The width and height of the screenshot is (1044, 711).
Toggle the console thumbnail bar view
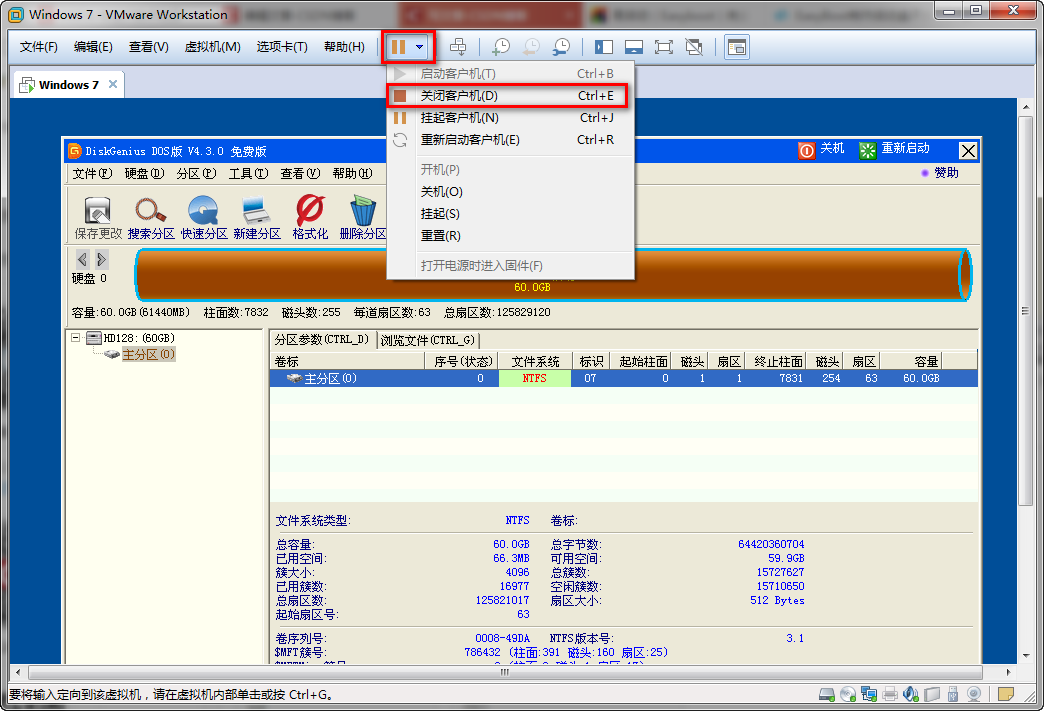coord(633,46)
